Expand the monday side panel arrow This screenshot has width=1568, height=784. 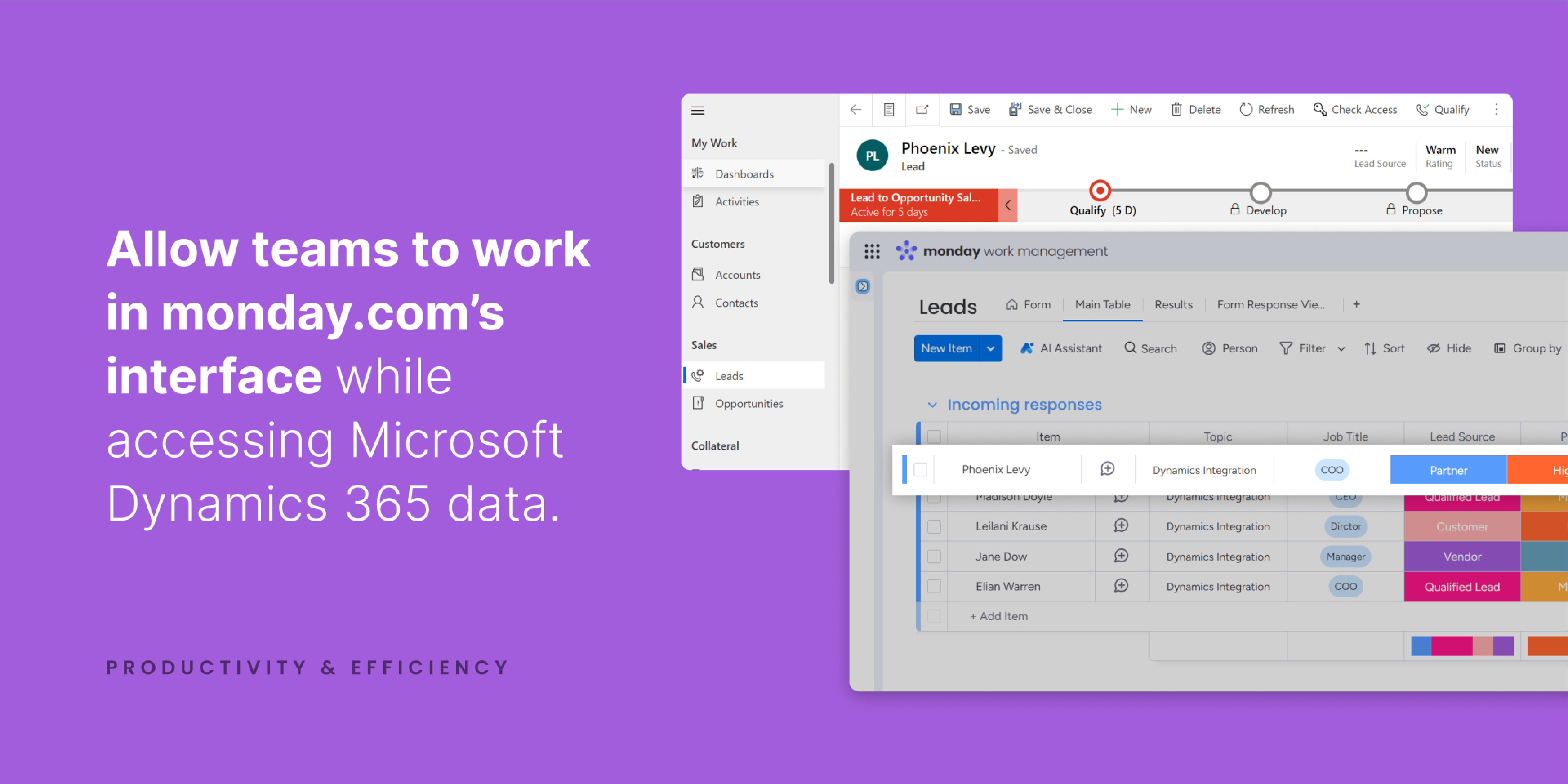(863, 286)
